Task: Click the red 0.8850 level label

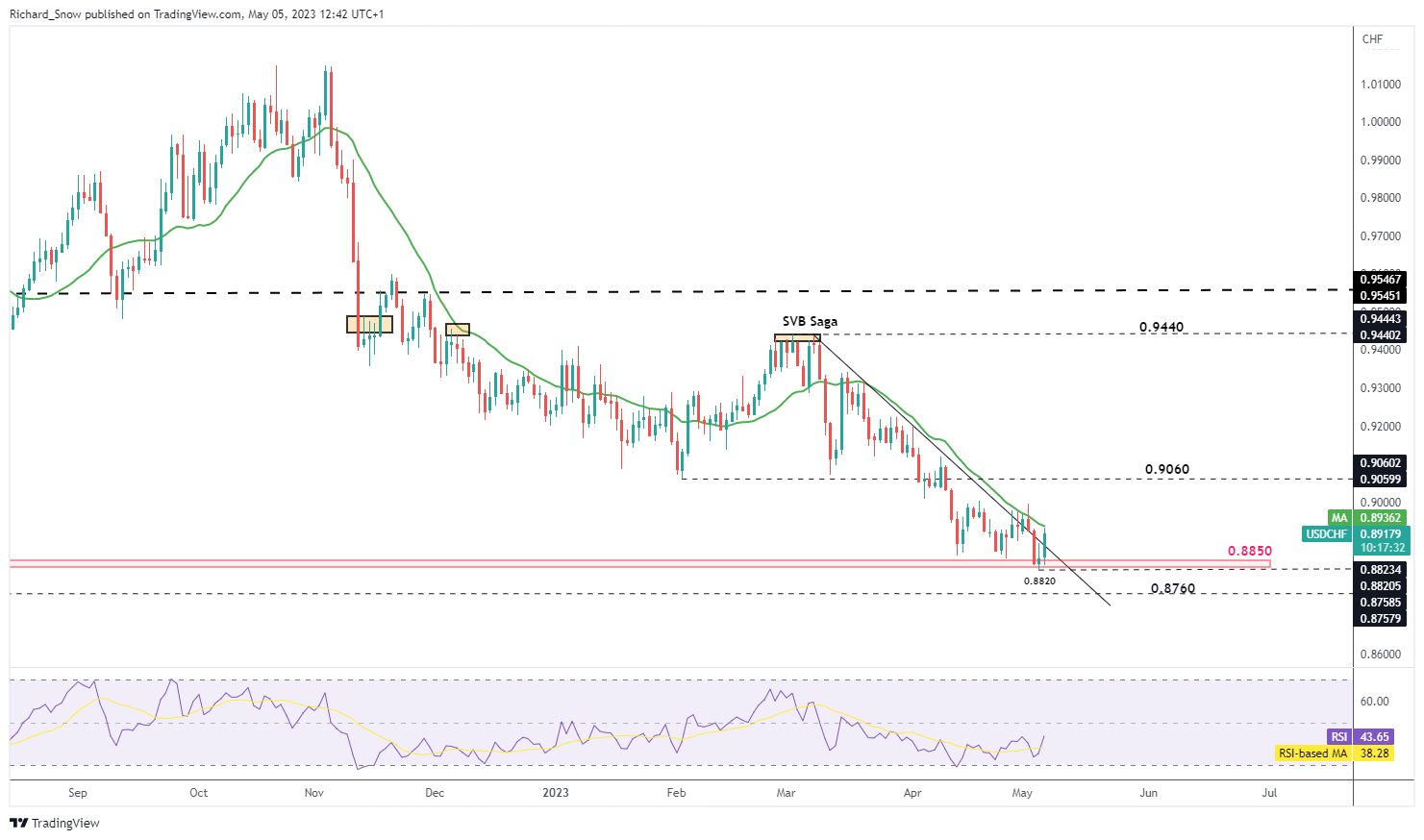Action: (1249, 552)
